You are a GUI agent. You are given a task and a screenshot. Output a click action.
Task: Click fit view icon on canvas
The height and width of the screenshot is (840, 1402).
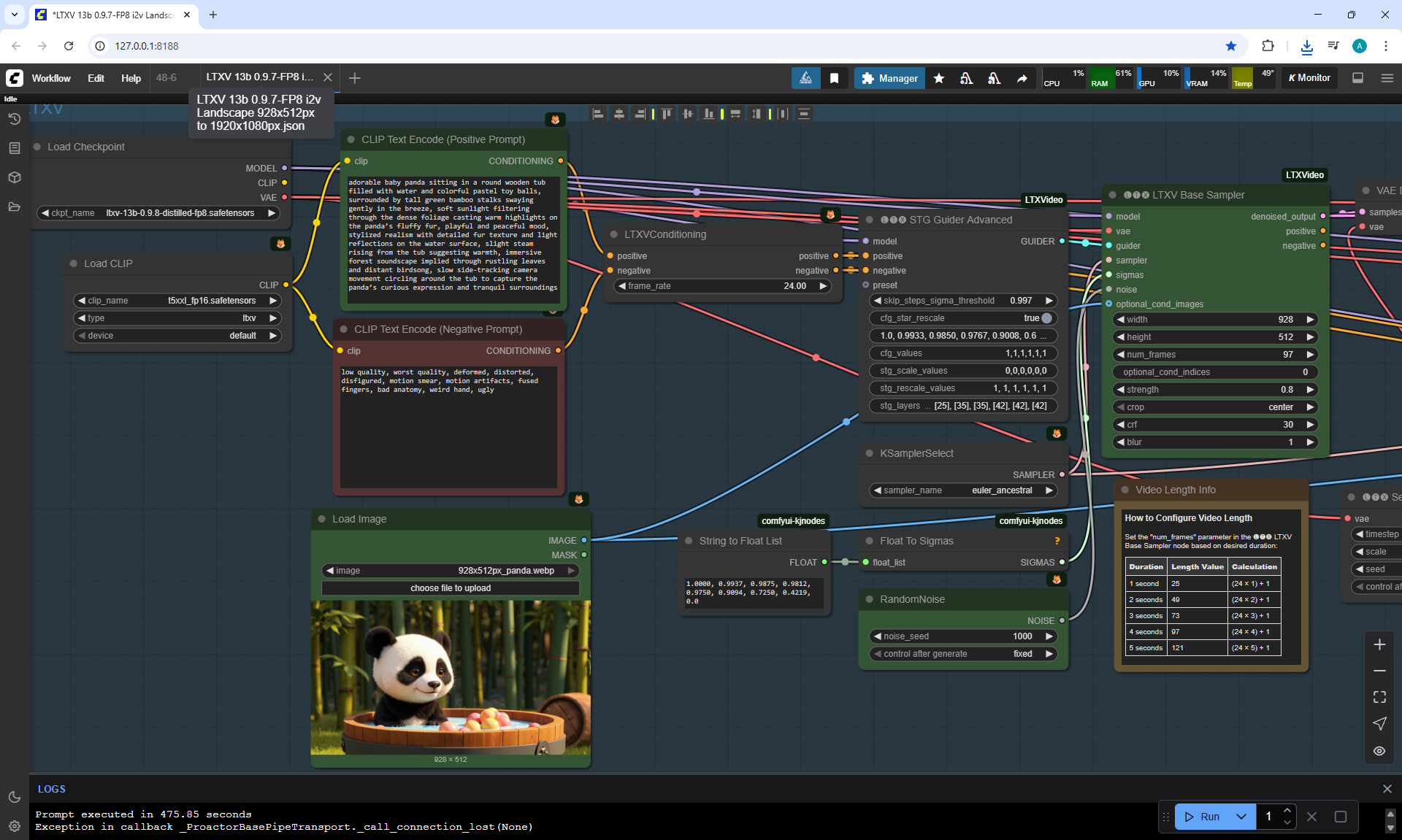[x=1379, y=697]
